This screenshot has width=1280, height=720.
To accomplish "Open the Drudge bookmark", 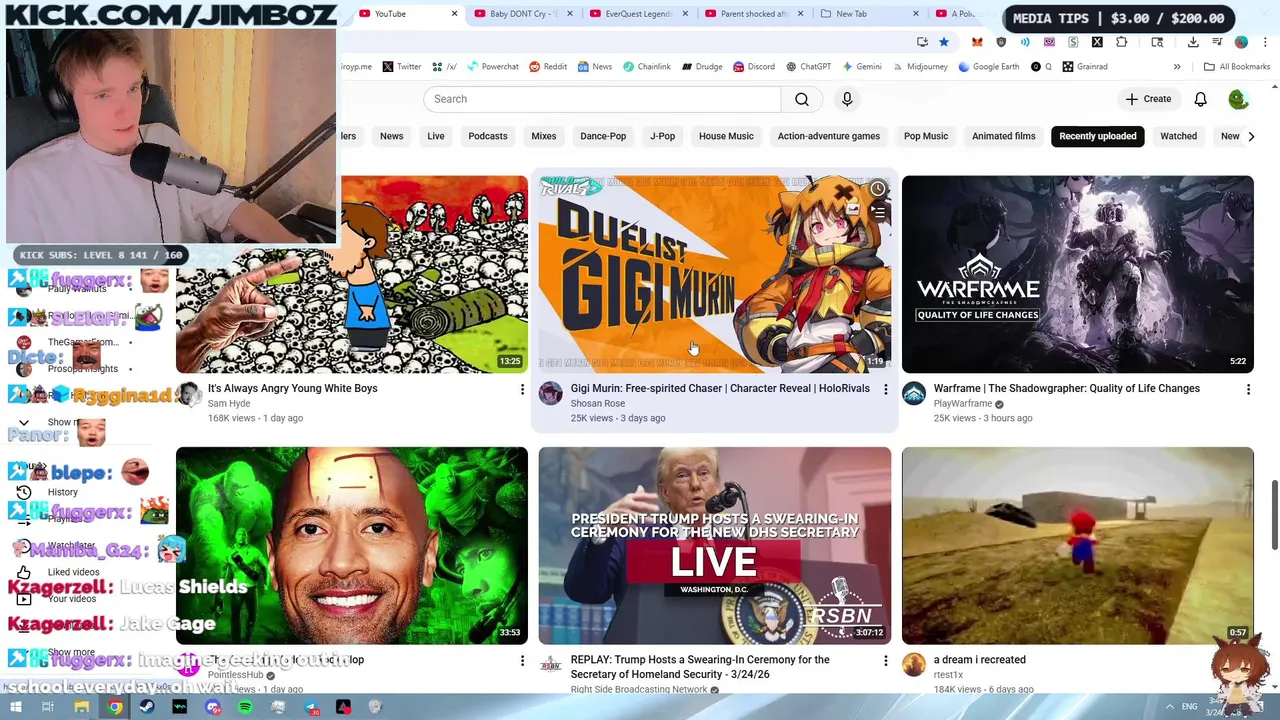I will coord(702,67).
